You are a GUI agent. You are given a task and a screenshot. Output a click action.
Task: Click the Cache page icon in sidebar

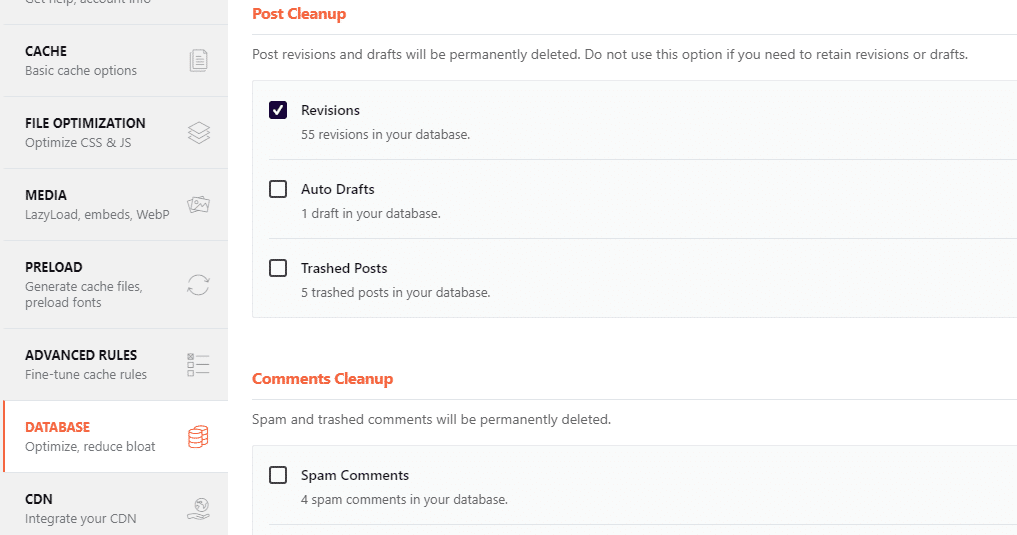pyautogui.click(x=198, y=61)
